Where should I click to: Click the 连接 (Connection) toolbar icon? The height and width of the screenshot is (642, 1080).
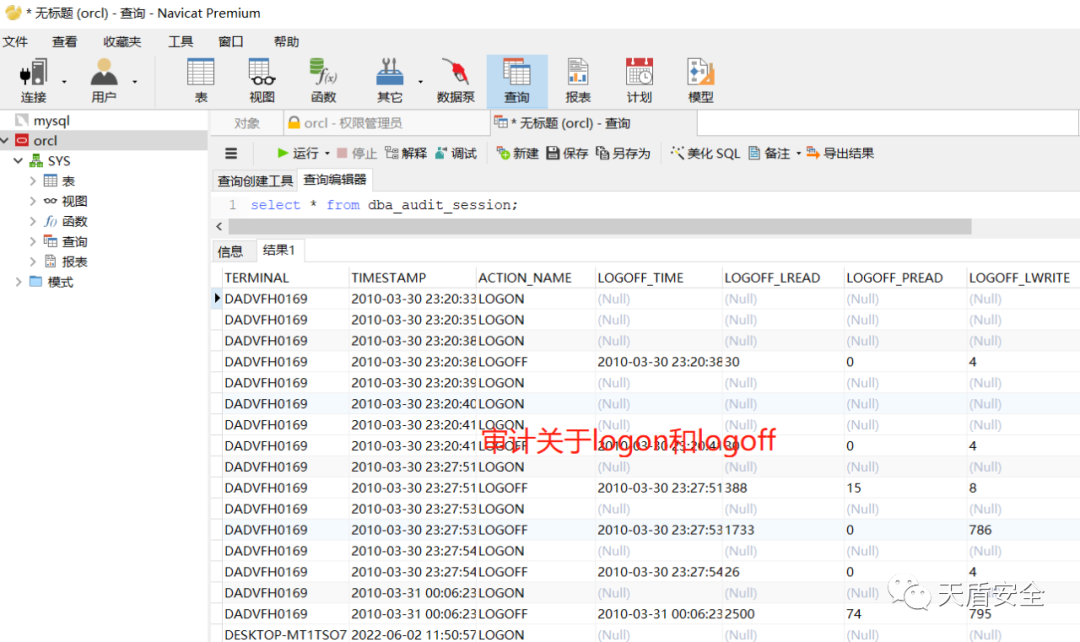click(x=34, y=80)
